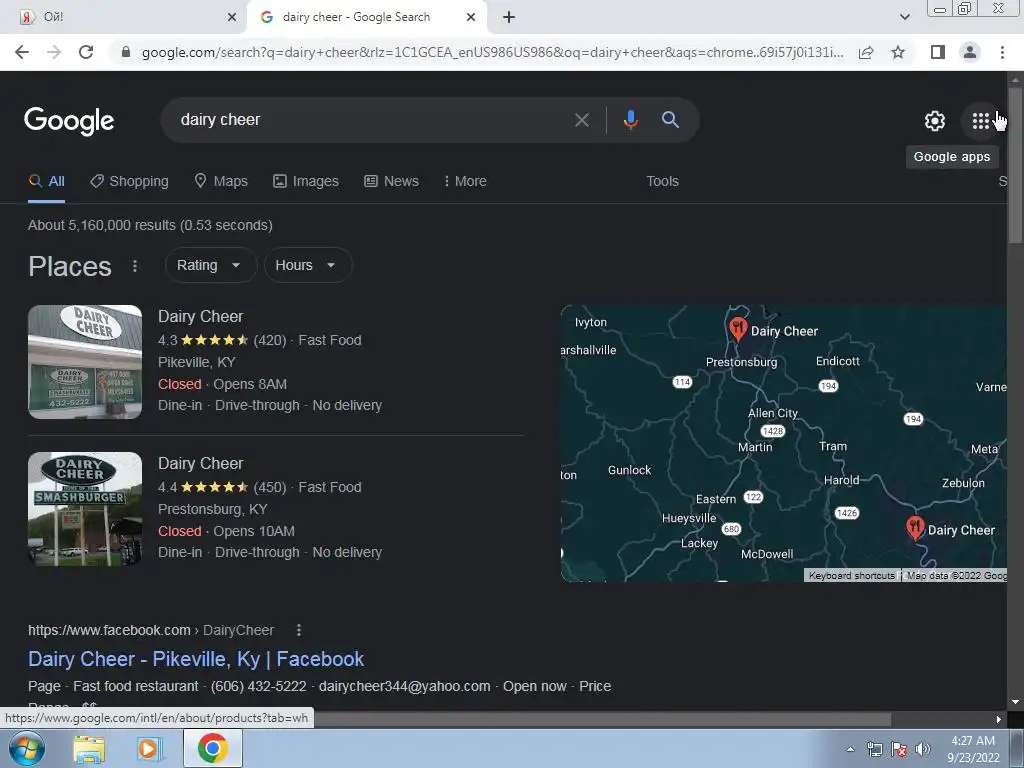Open the browser side panel icon
The image size is (1024, 768).
[x=938, y=52]
